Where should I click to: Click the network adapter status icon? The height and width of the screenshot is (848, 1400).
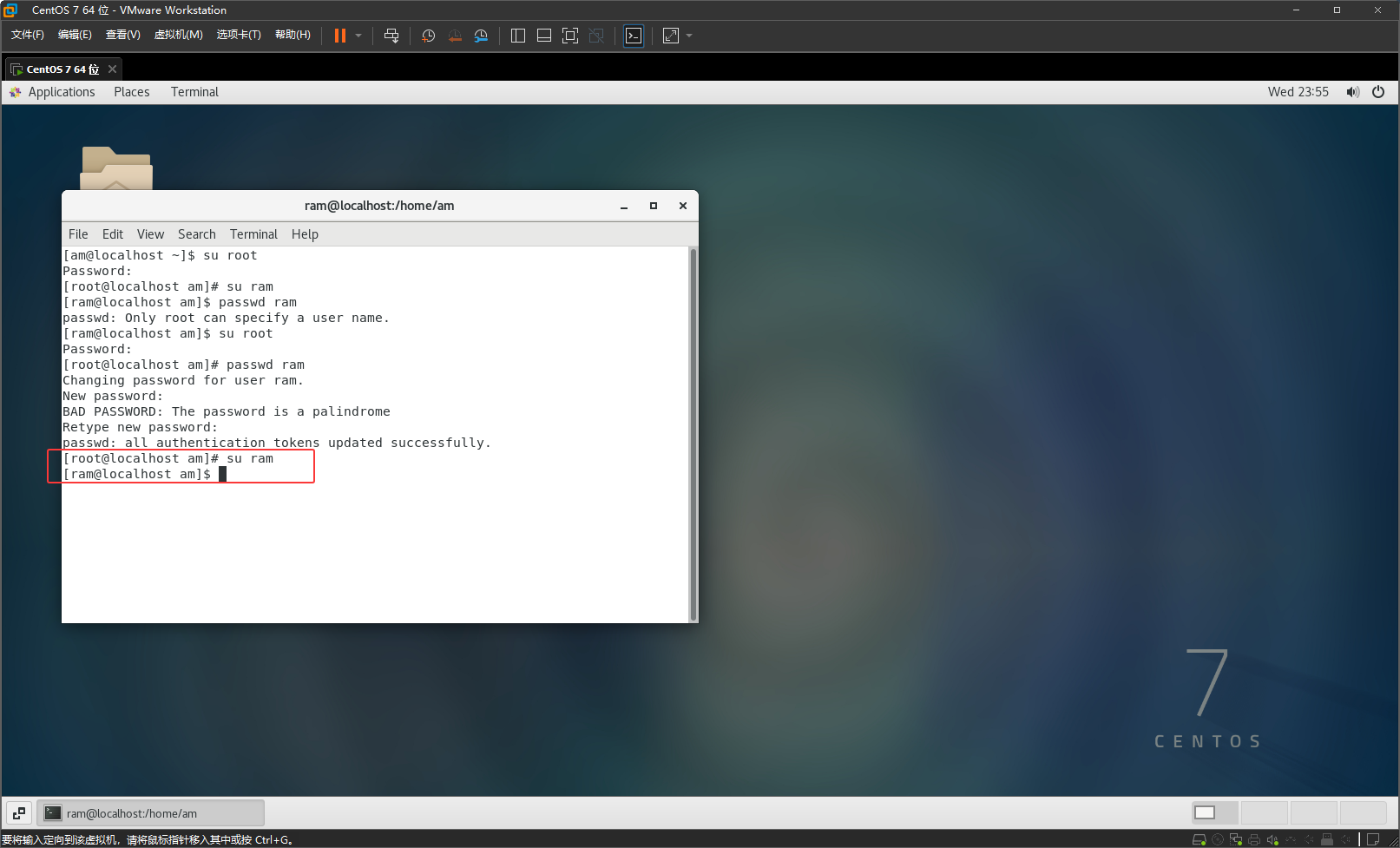1236,839
